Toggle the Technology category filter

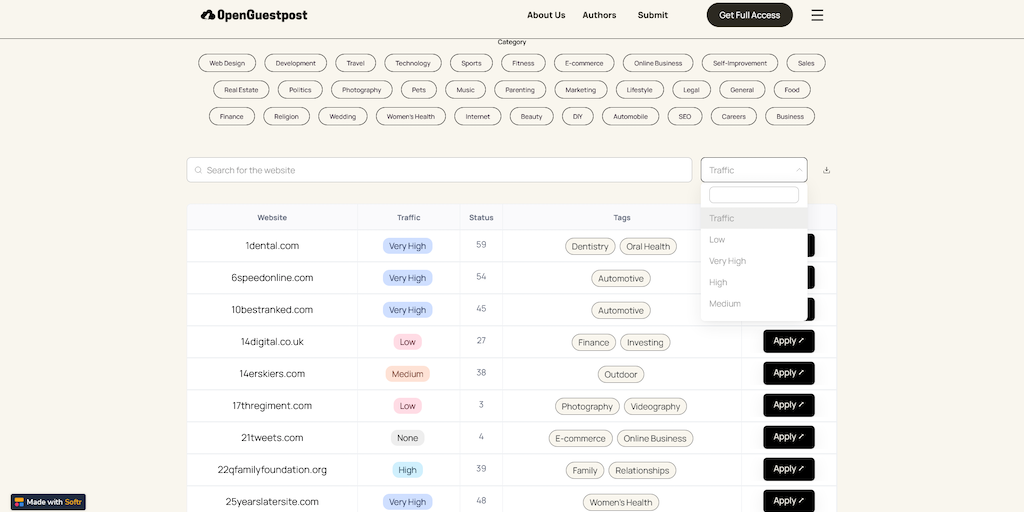click(412, 63)
